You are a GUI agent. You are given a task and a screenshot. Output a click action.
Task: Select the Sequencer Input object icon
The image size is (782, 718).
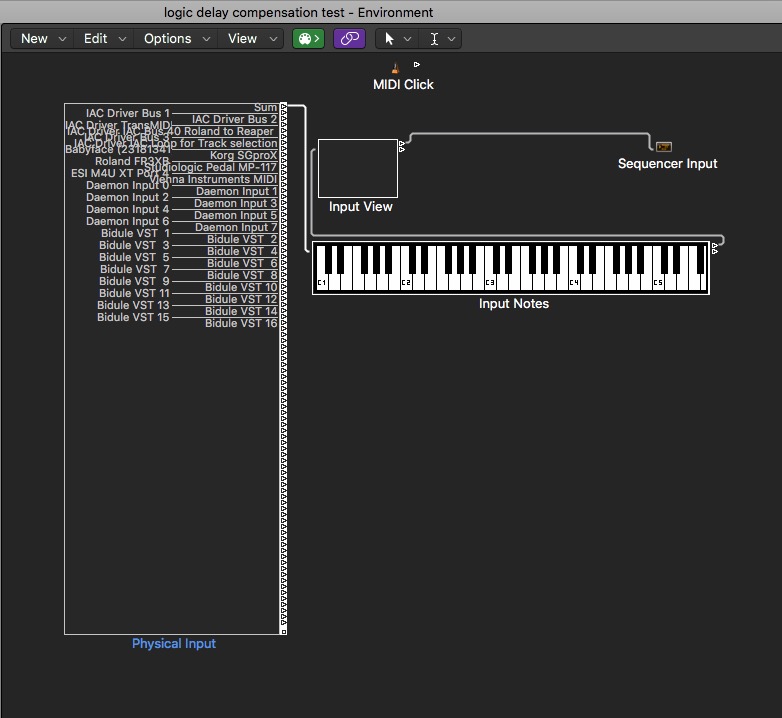[x=664, y=147]
